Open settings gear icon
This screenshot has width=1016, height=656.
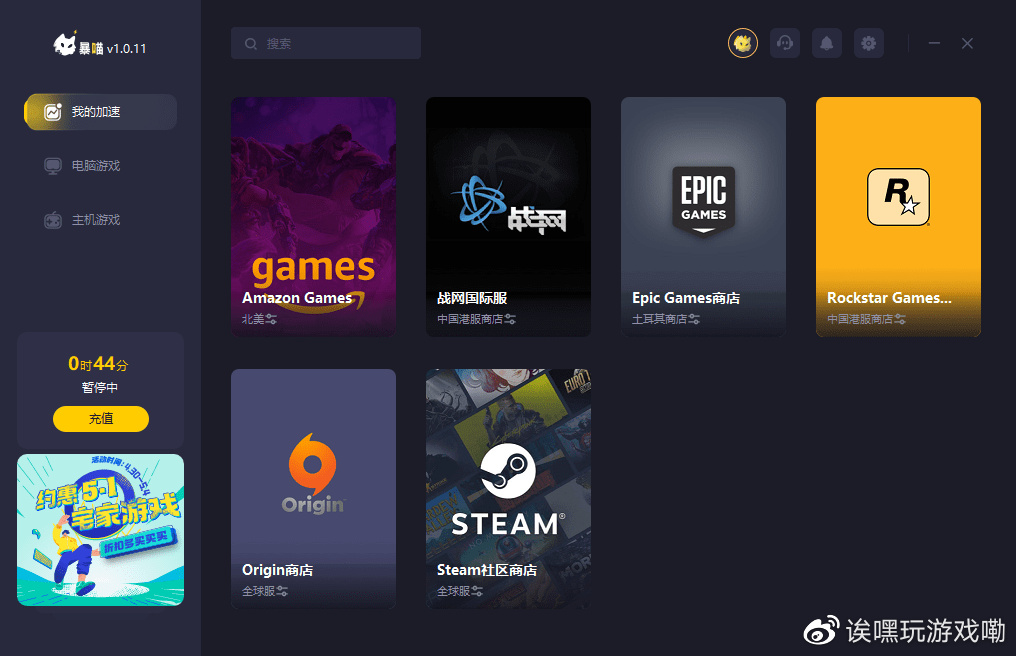(869, 43)
